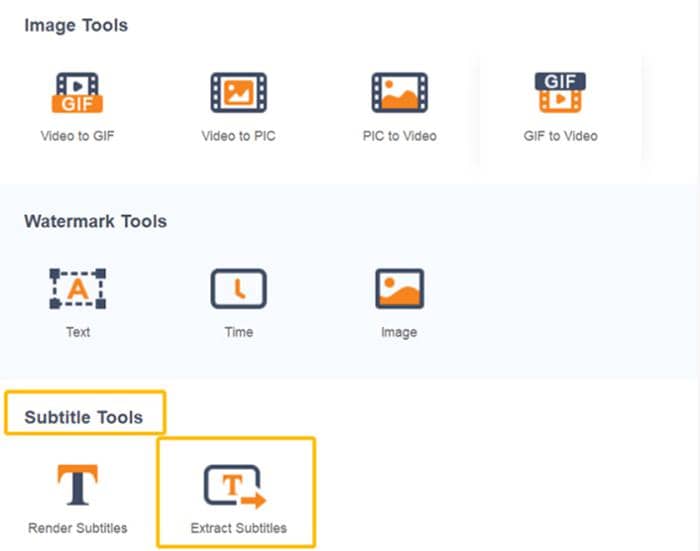Select the 'Extract Subtitles' text label
The image size is (700, 551).
tap(238, 528)
